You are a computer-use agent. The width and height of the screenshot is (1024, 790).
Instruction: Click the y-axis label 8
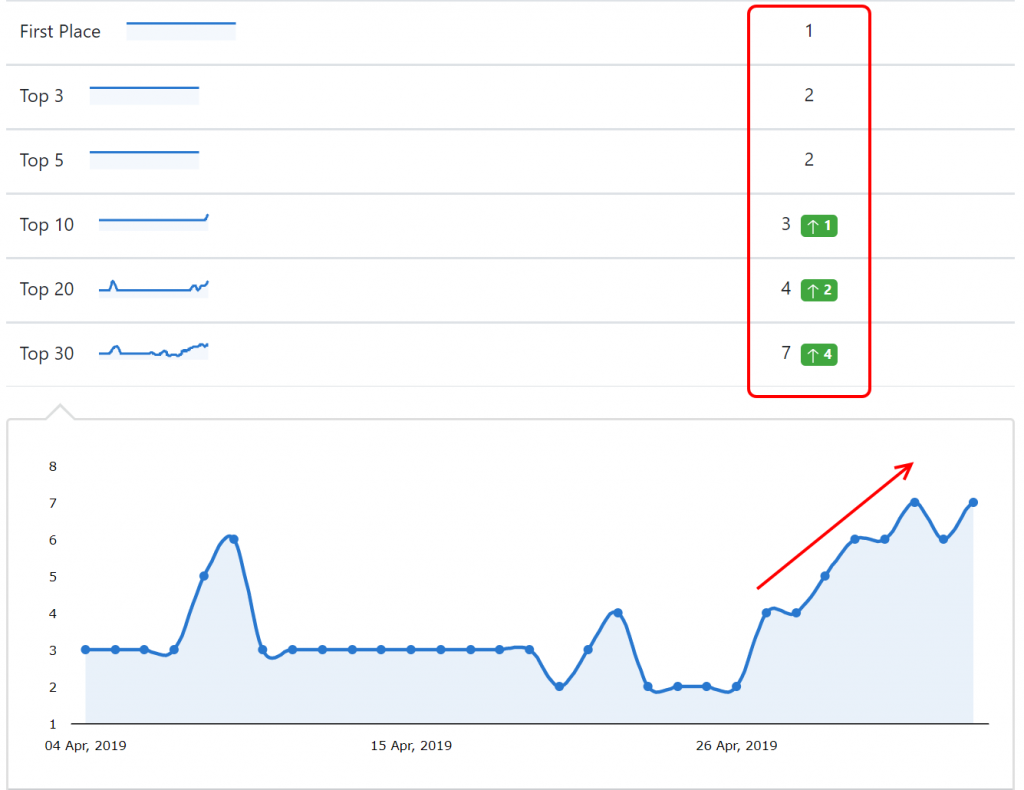point(53,466)
